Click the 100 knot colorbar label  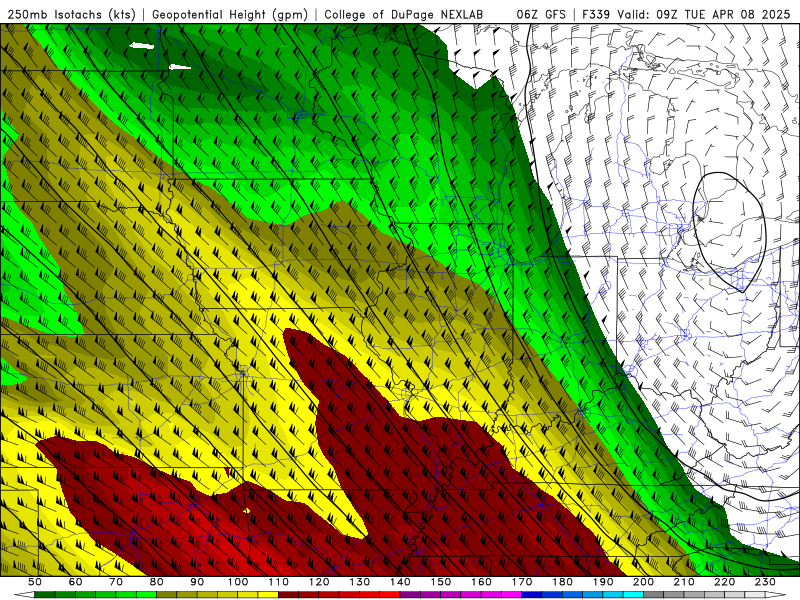238,582
